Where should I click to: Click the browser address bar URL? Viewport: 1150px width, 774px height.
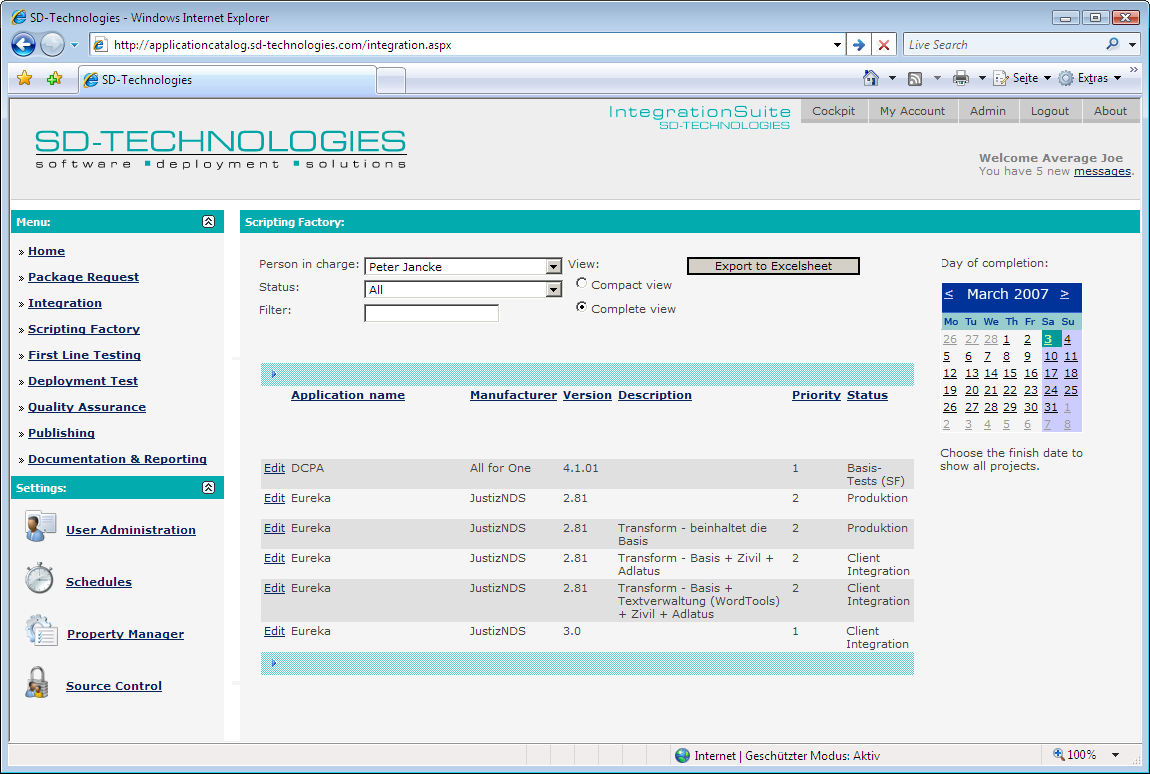pos(282,45)
